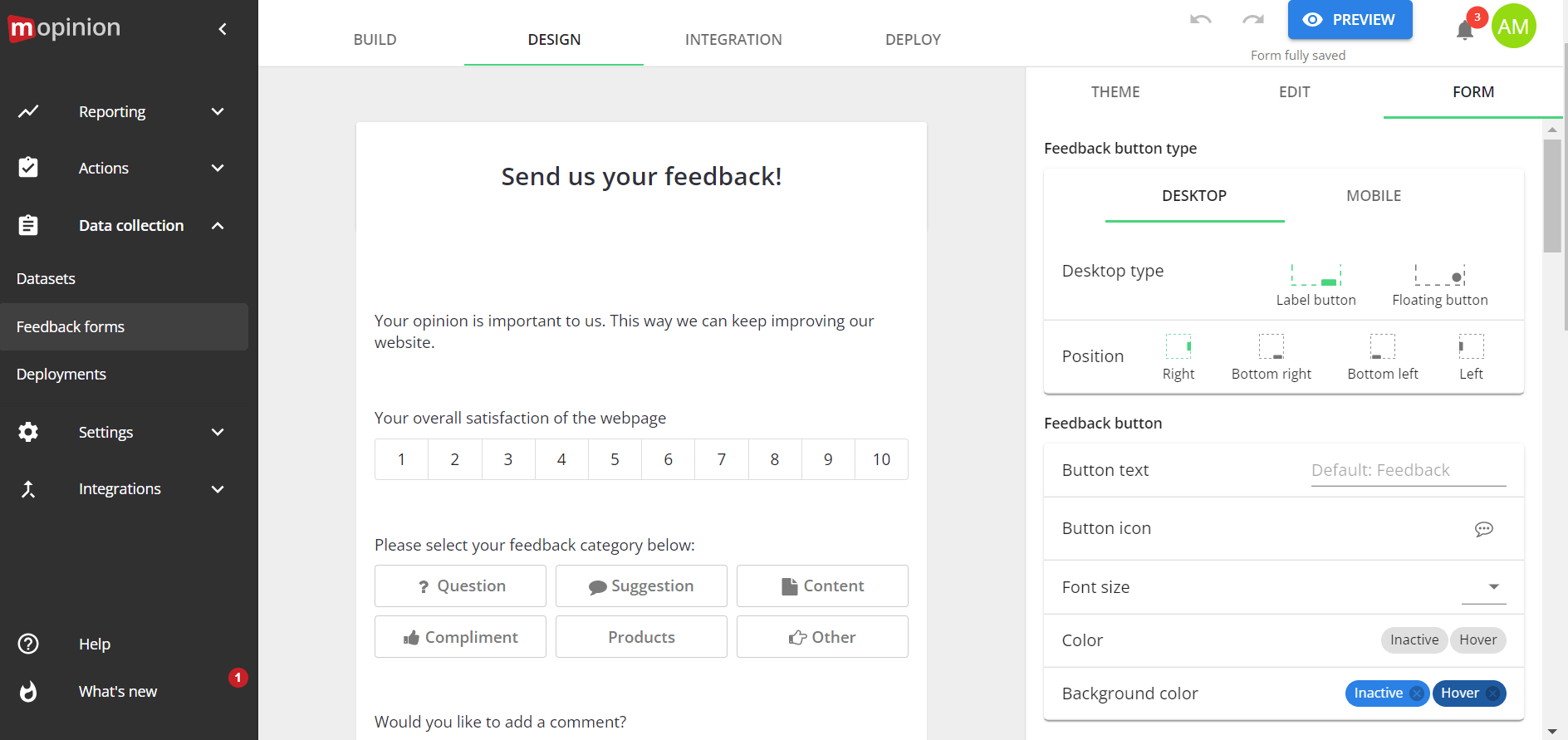
Task: Click the Actions checklist icon in sidebar
Action: point(28,167)
